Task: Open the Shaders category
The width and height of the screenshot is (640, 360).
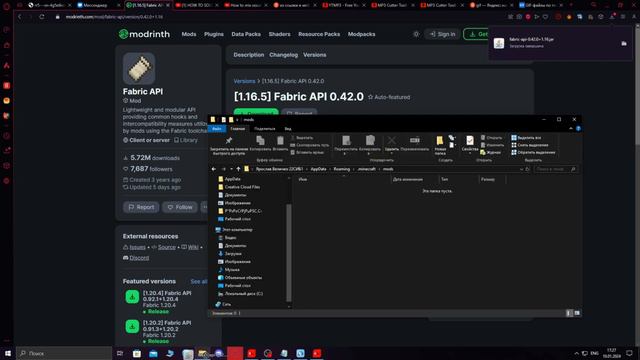Action: pyautogui.click(x=280, y=34)
